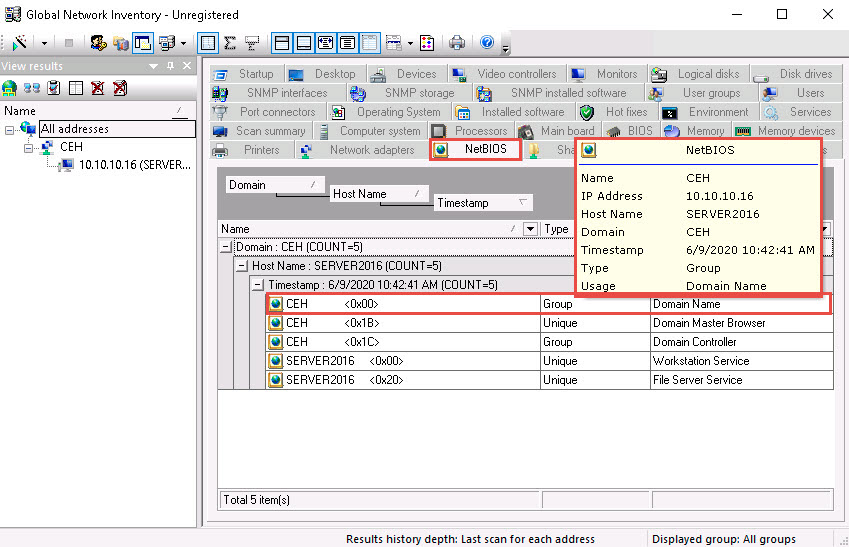849x547 pixels.
Task: Click the first red X delete icon
Action: 97,88
